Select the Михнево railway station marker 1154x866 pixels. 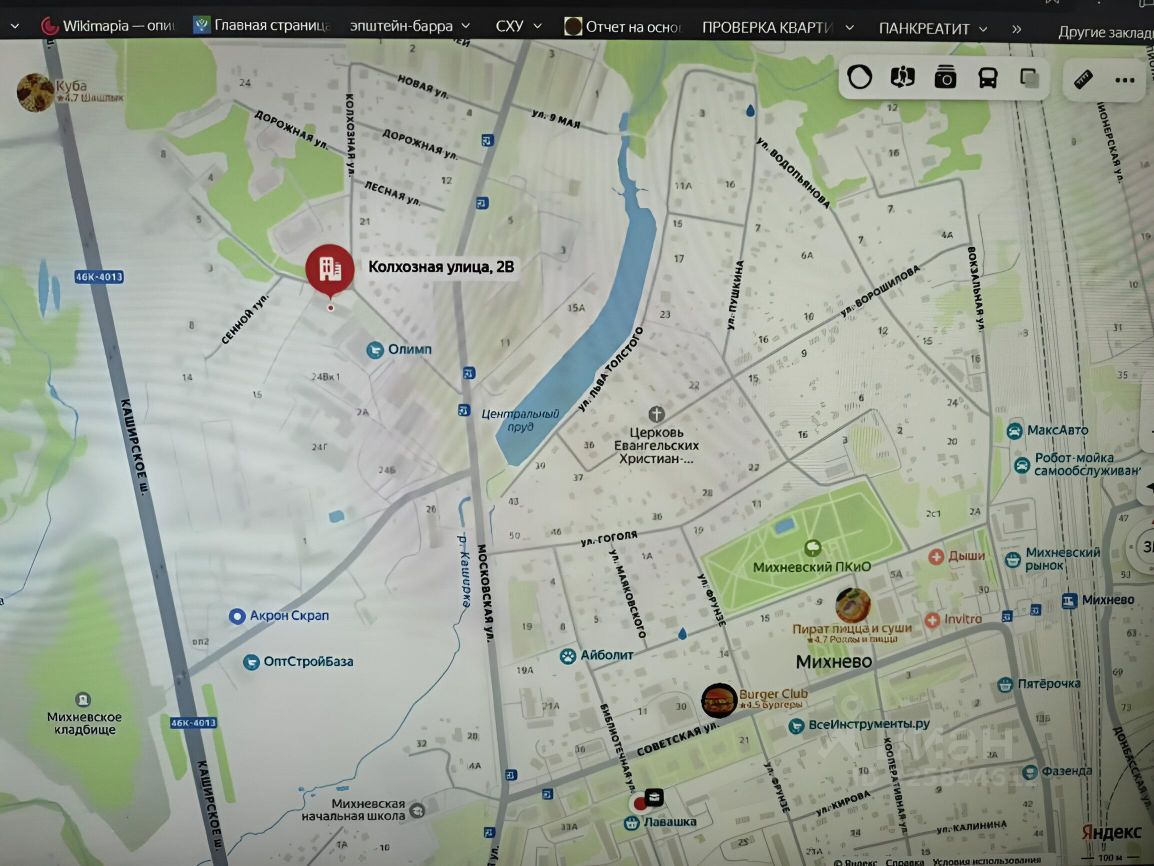1069,601
